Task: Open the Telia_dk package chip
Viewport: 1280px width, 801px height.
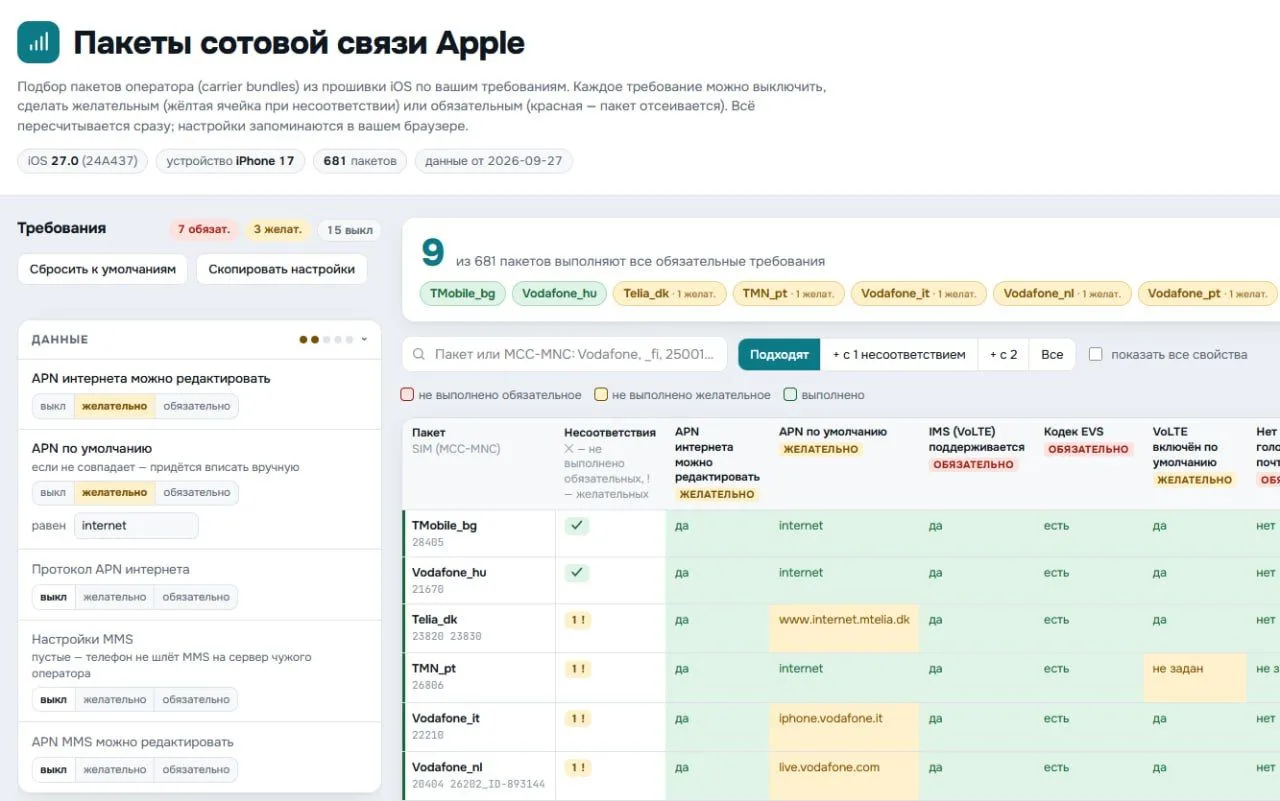Action: tap(669, 294)
